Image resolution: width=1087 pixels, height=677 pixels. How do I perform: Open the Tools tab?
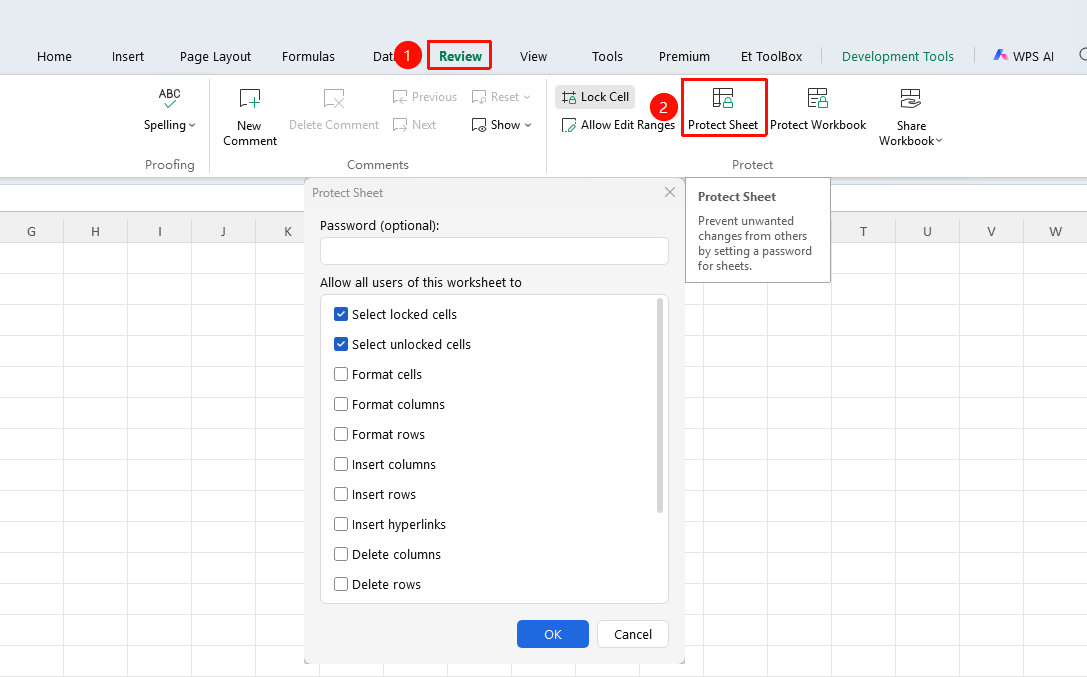coord(607,56)
